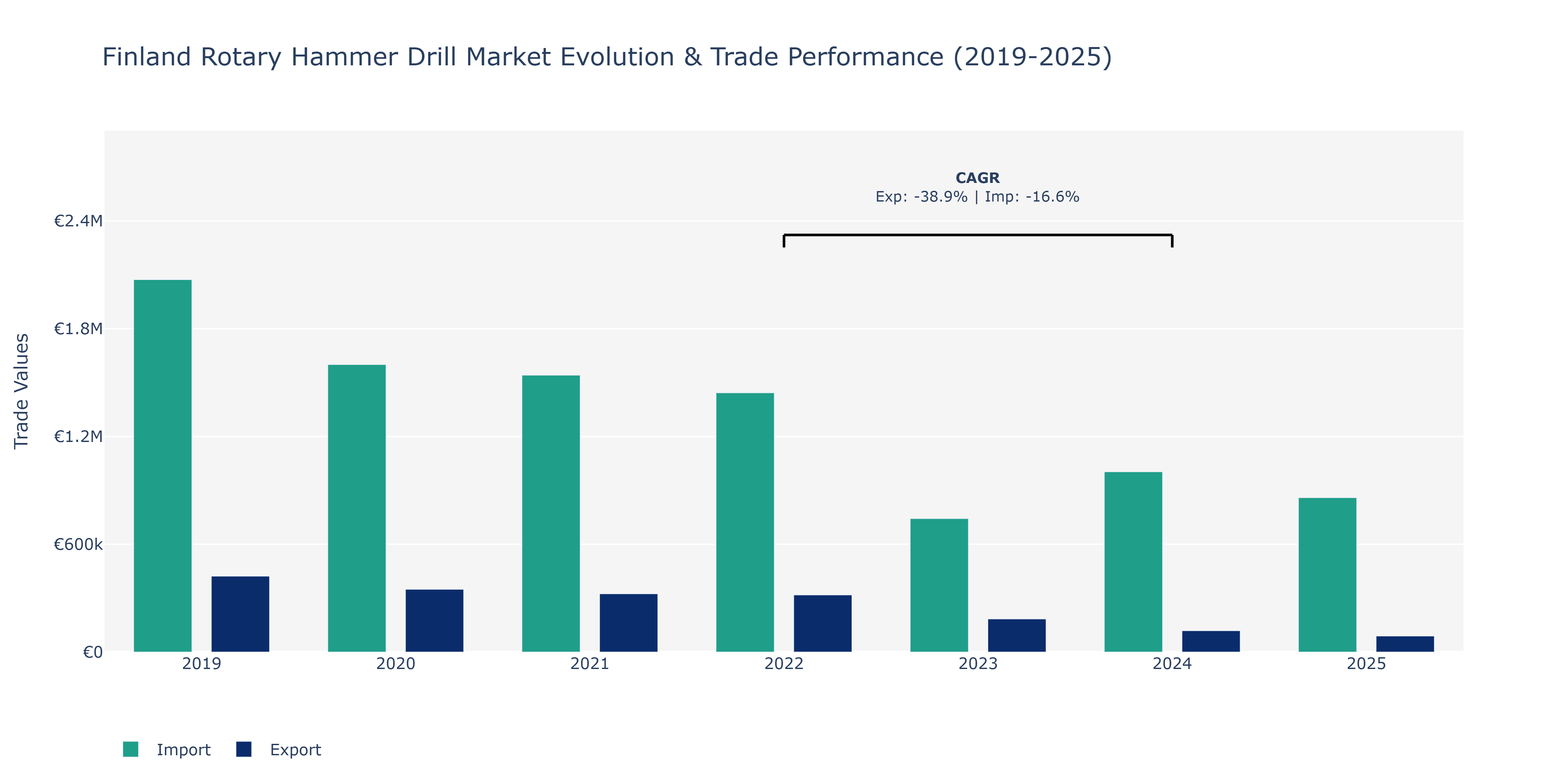Click the 2024 x-axis label

1172,663
